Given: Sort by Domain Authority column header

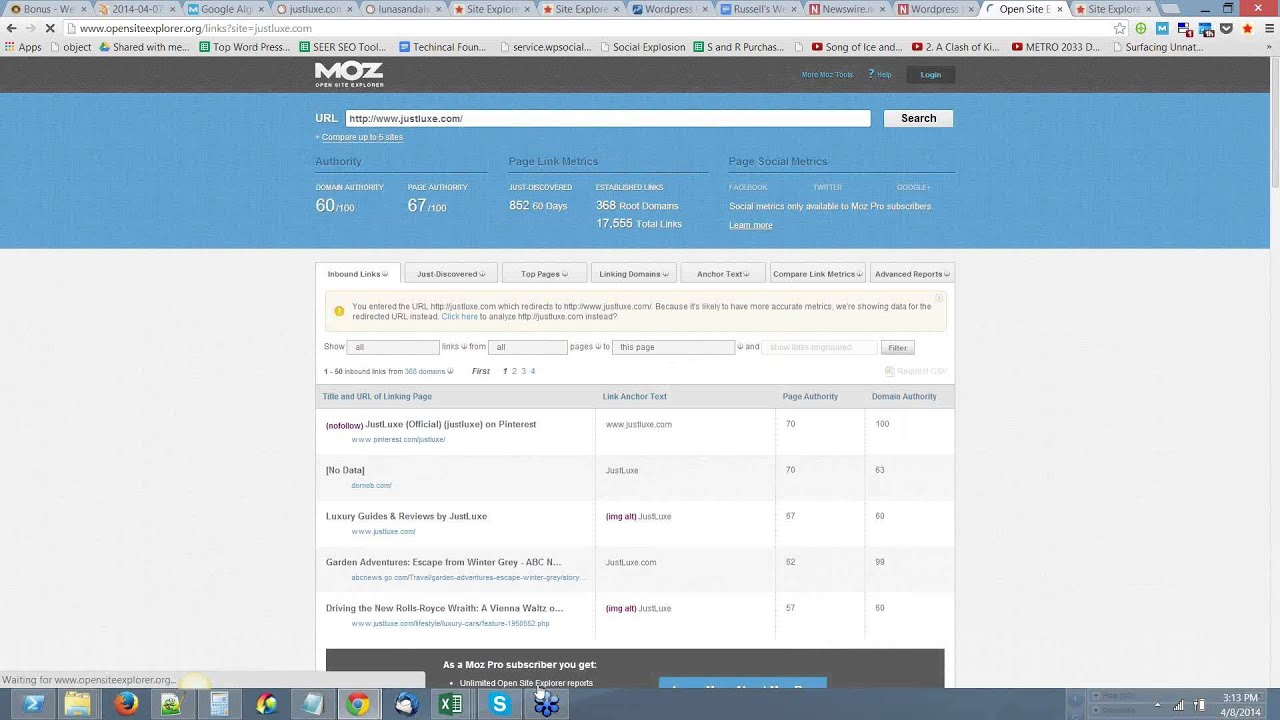Looking at the screenshot, I should coord(904,397).
